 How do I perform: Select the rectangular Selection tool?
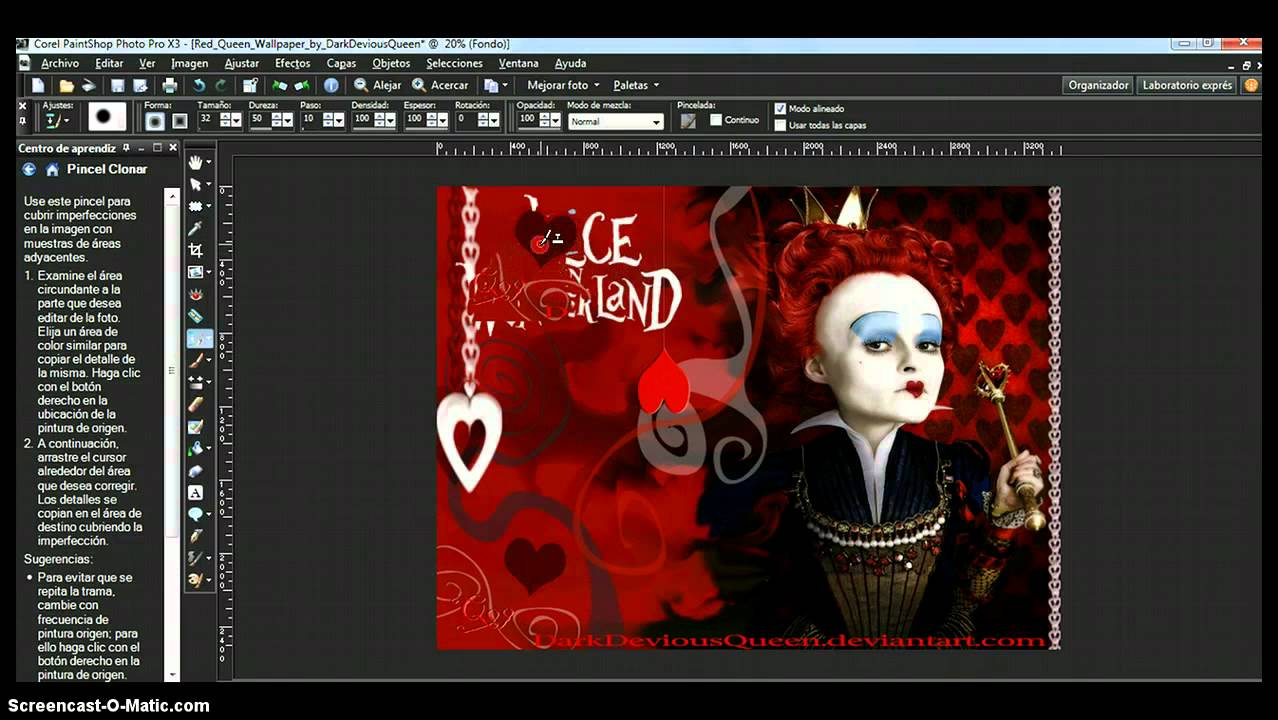click(x=196, y=206)
